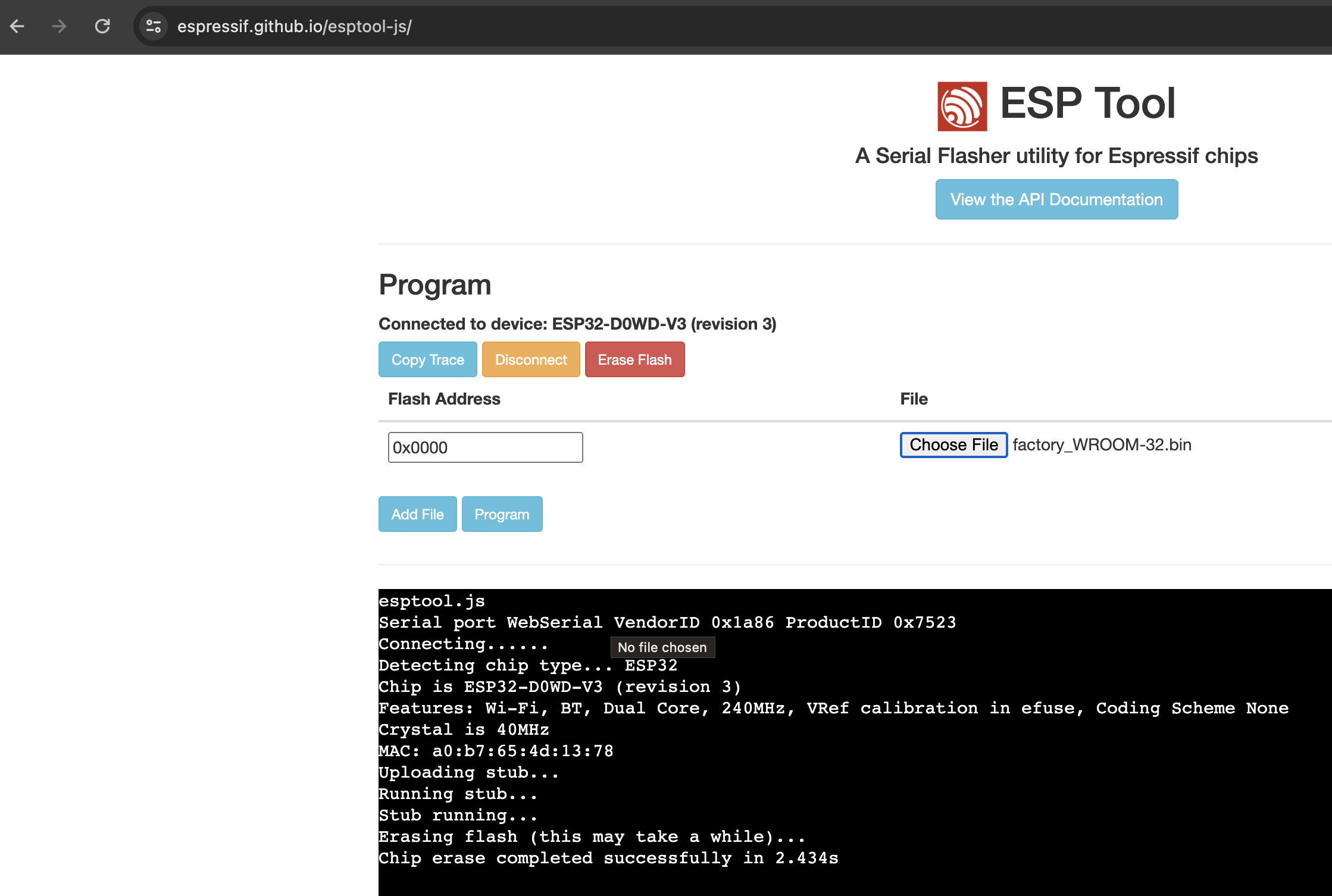
Task: Click the MAC address line in console
Action: [x=496, y=751]
